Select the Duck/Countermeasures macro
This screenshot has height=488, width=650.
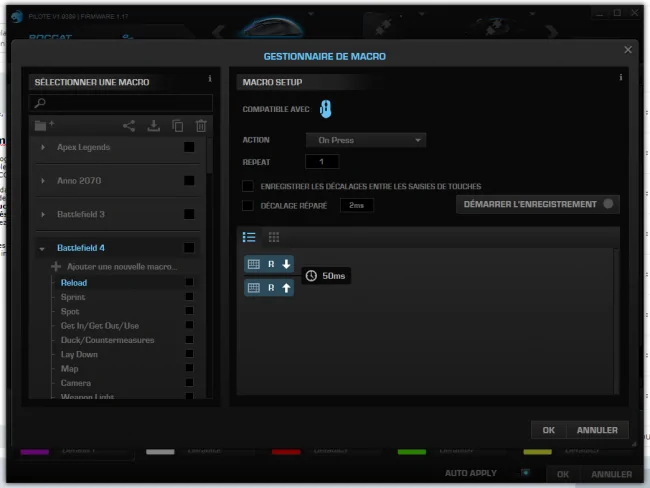tap(107, 340)
